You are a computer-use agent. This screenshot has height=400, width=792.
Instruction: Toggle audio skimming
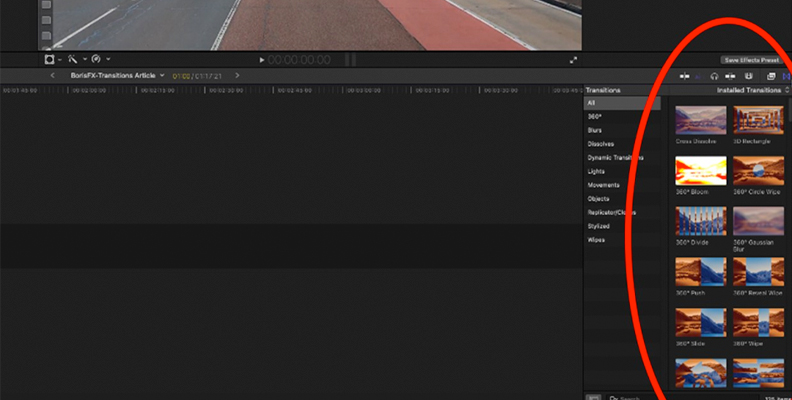point(699,76)
